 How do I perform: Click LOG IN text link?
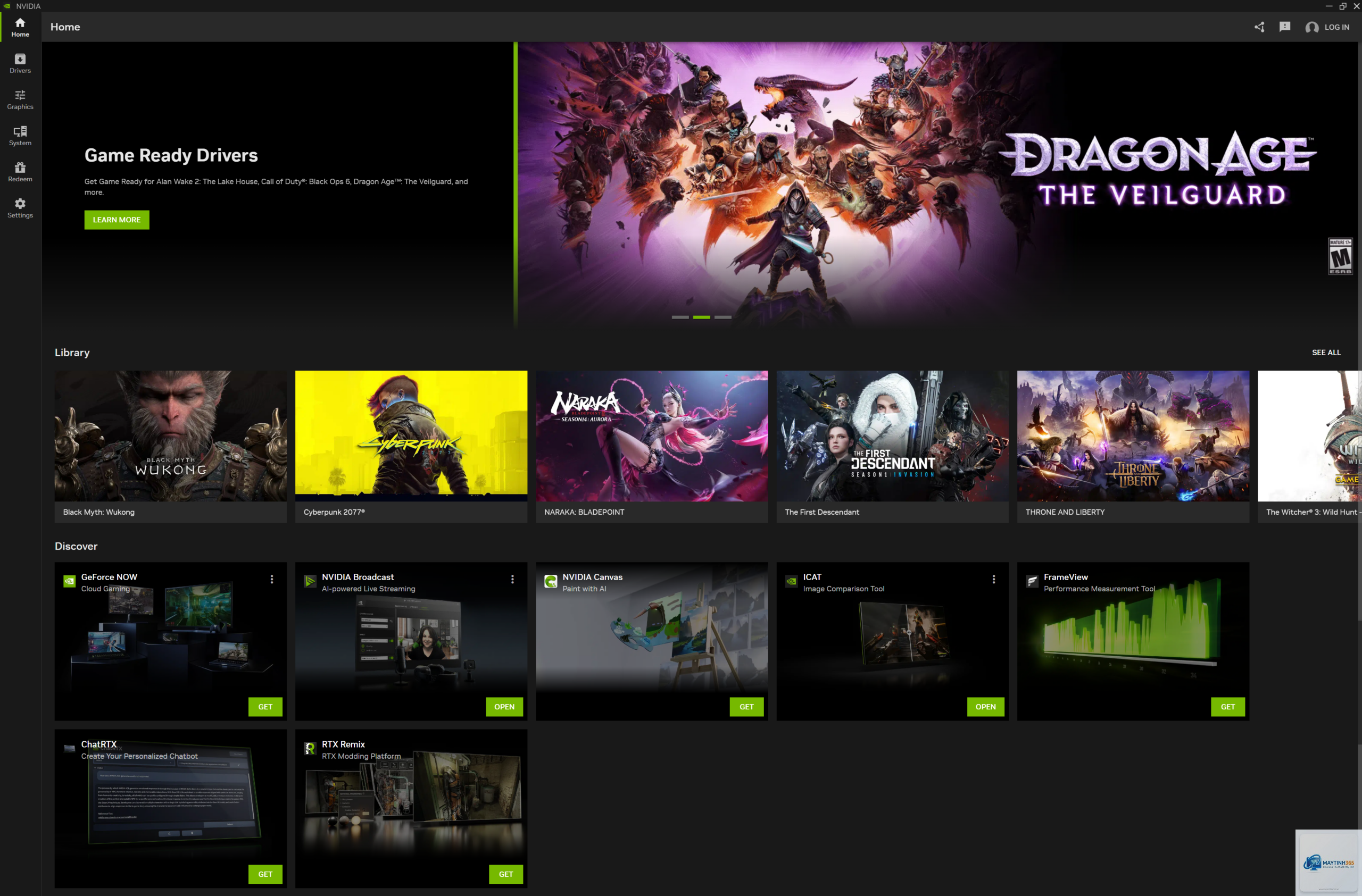click(x=1337, y=27)
